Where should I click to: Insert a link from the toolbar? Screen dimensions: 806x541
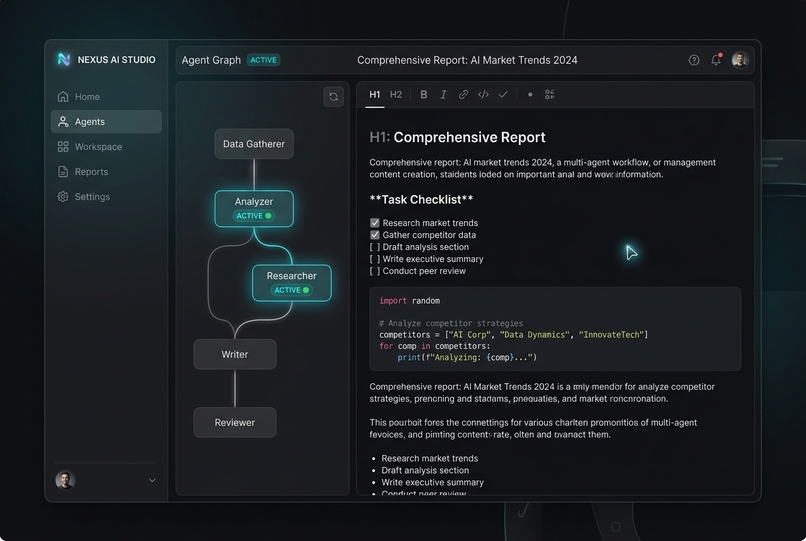pyautogui.click(x=463, y=95)
